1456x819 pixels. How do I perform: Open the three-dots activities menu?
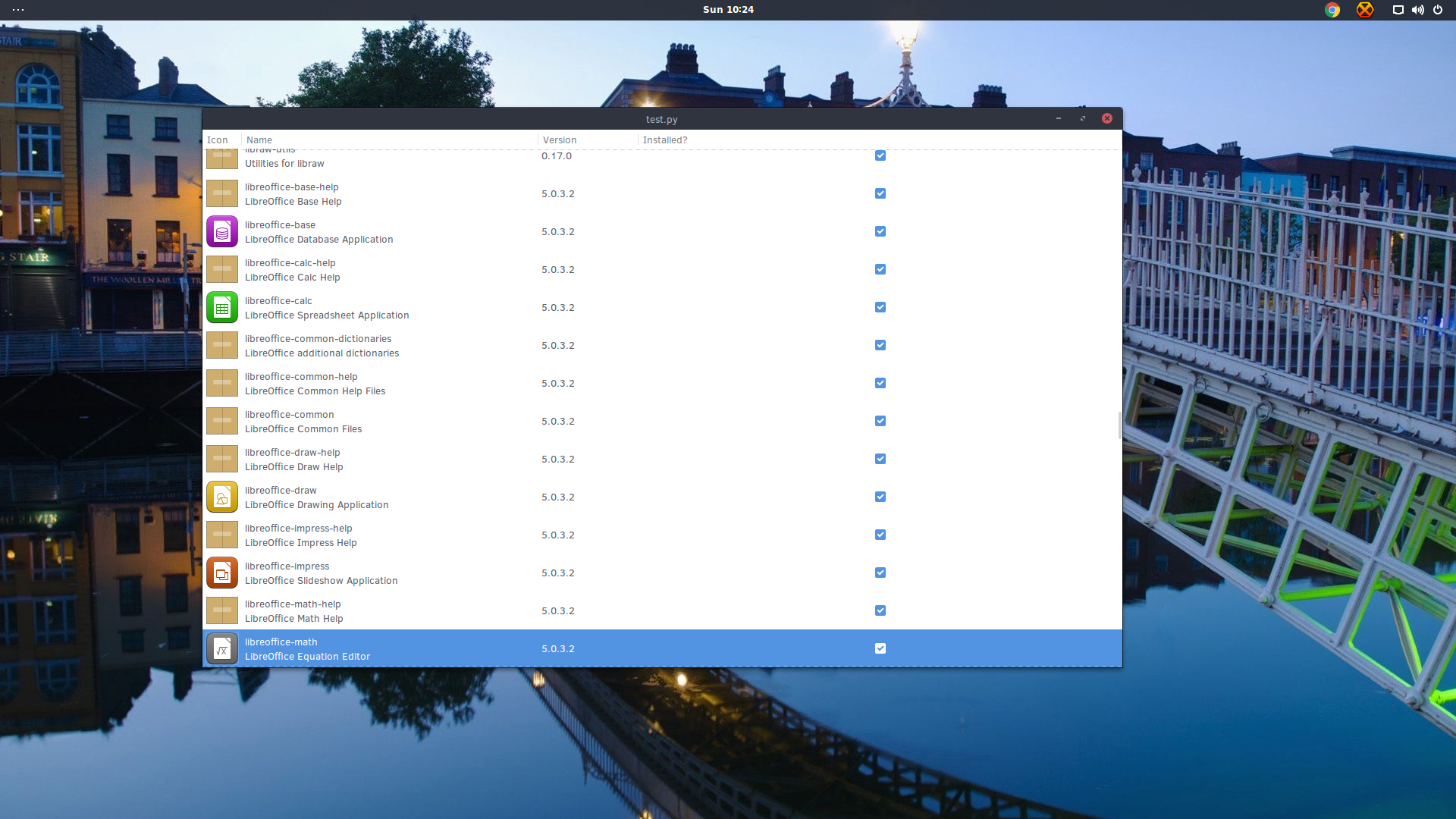[18, 10]
